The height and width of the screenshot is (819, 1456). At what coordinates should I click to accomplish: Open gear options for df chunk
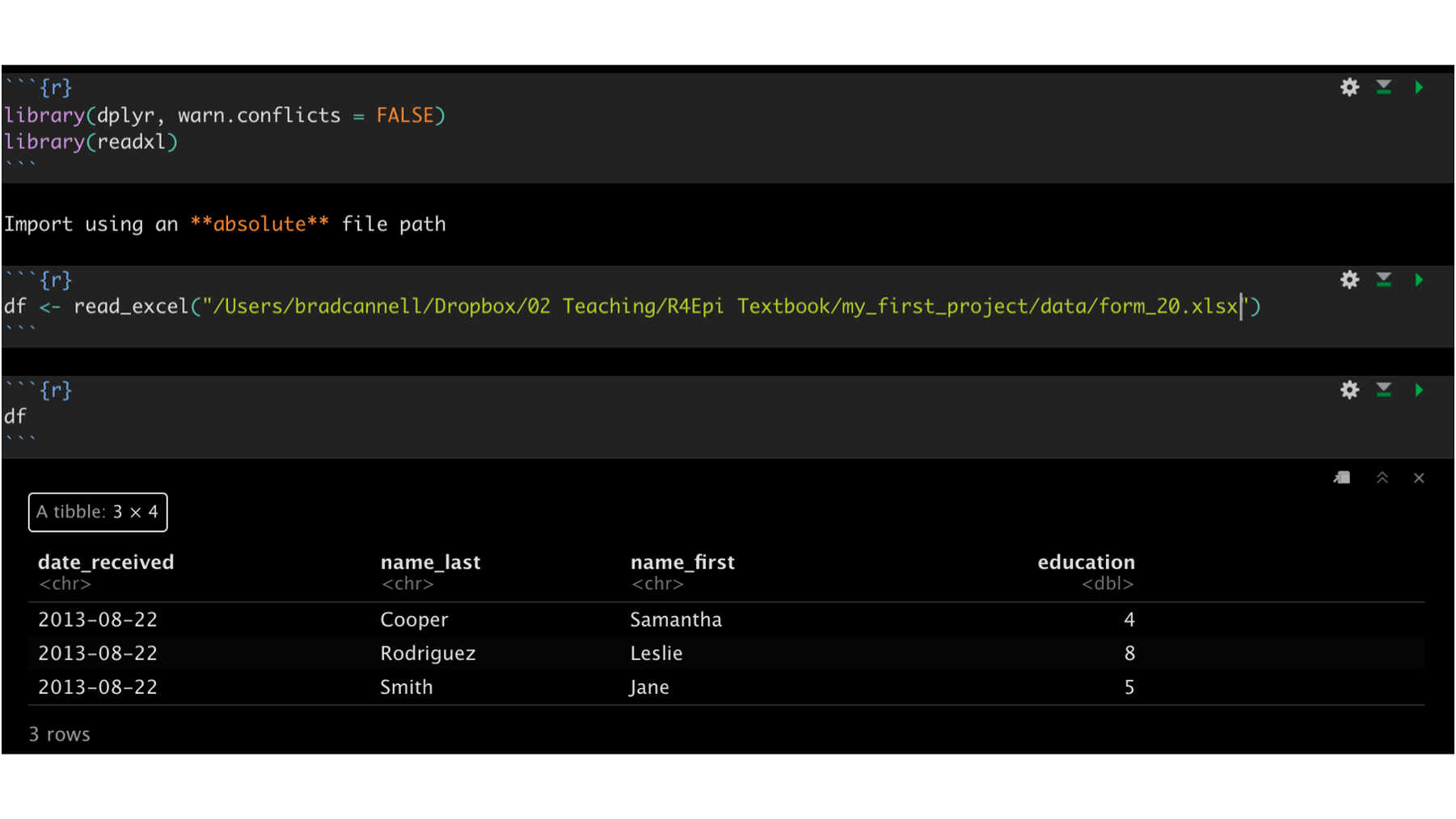pyautogui.click(x=1349, y=390)
